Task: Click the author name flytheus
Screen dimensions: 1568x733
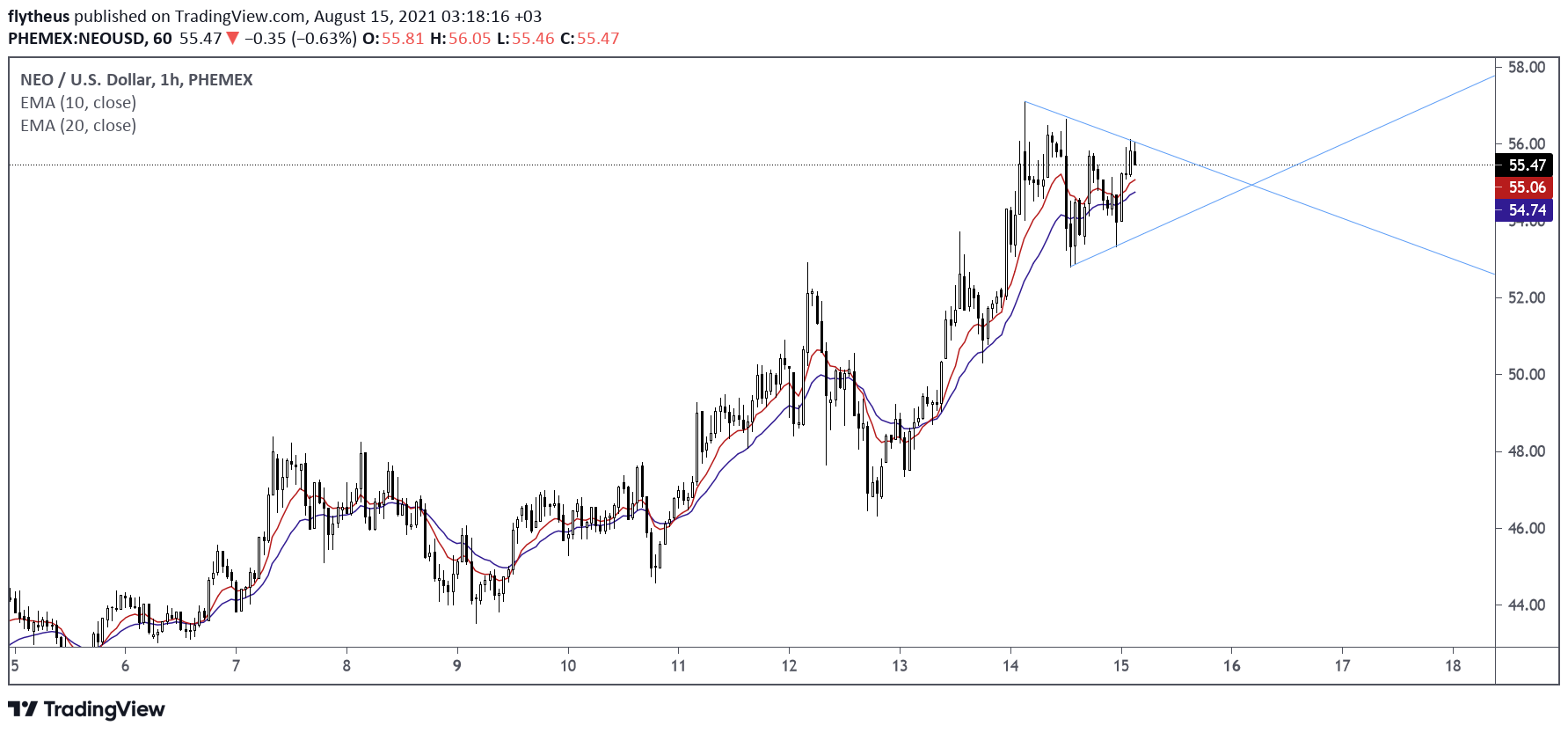Action: pyautogui.click(x=39, y=16)
